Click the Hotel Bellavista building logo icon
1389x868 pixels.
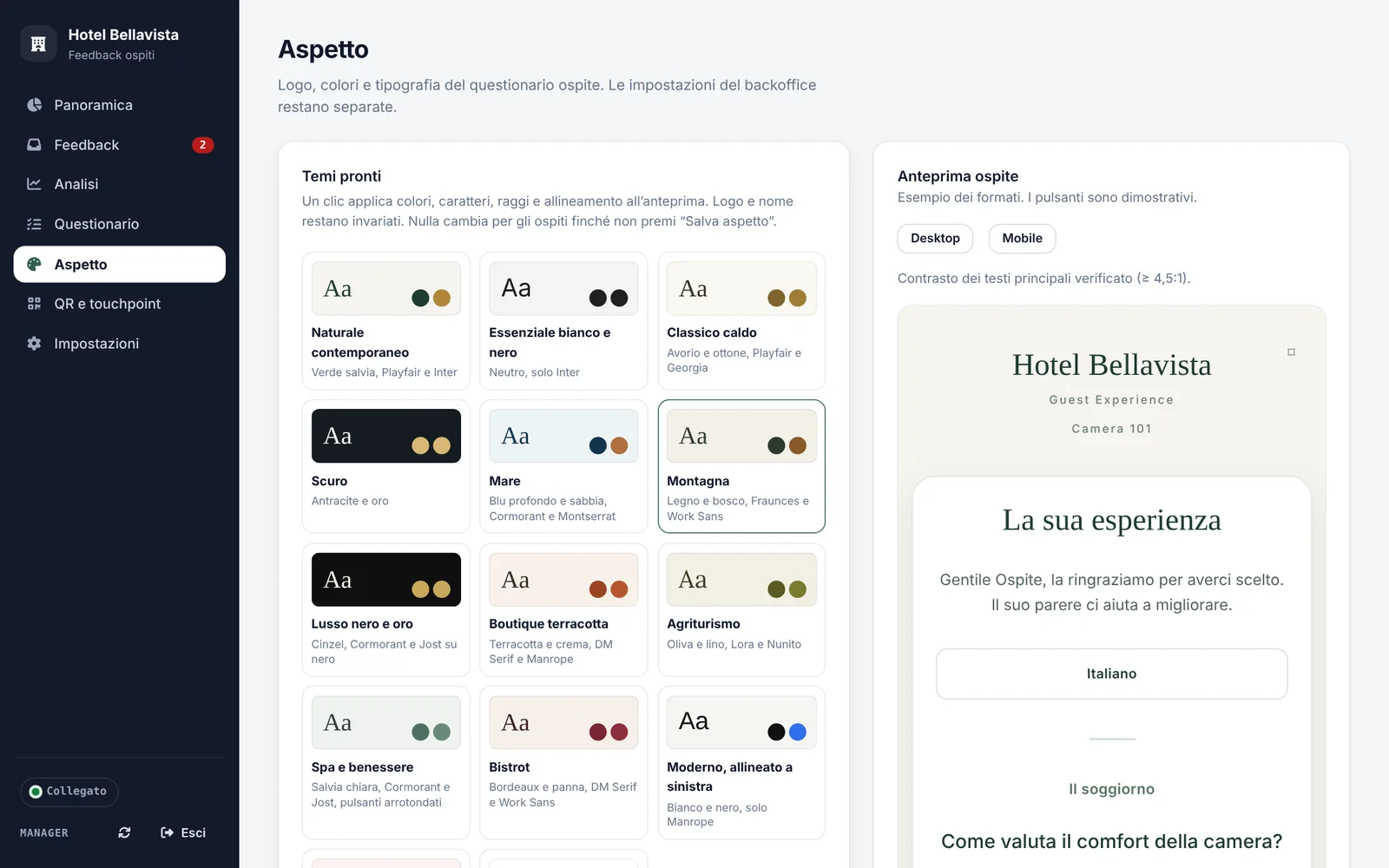click(38, 44)
